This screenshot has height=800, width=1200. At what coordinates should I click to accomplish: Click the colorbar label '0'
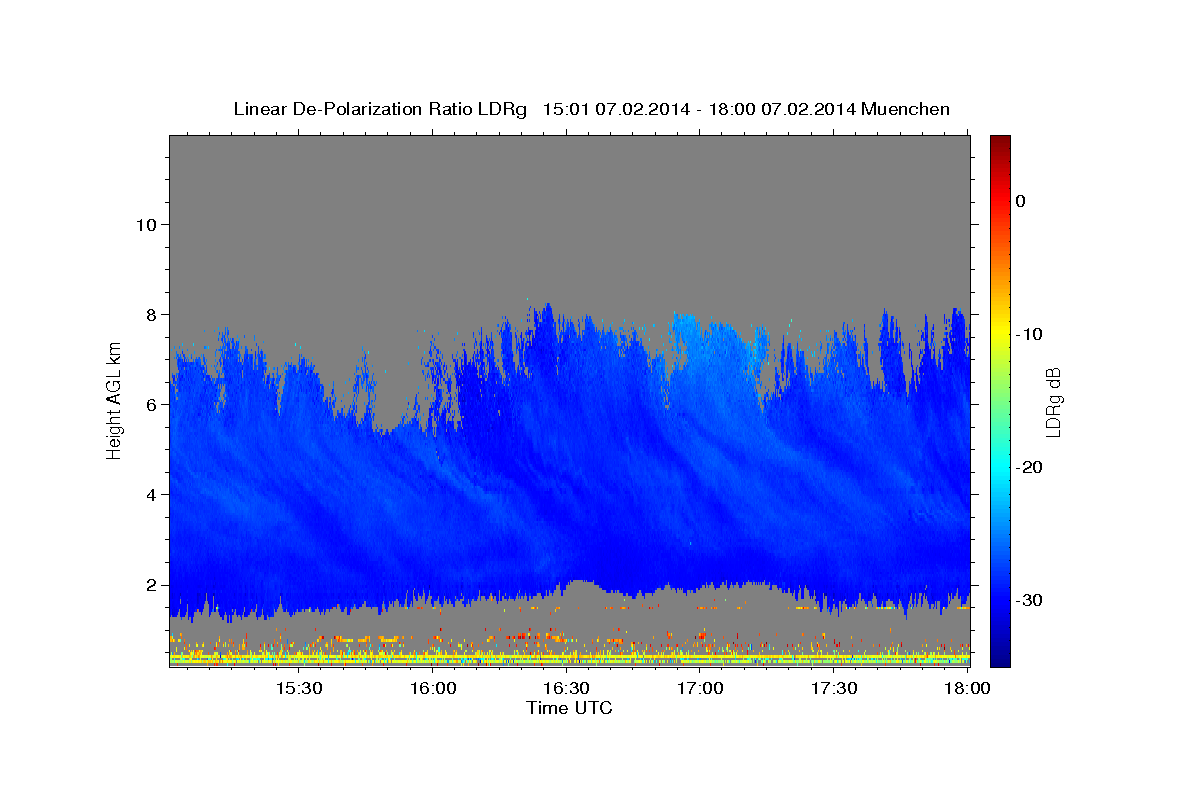click(1021, 201)
